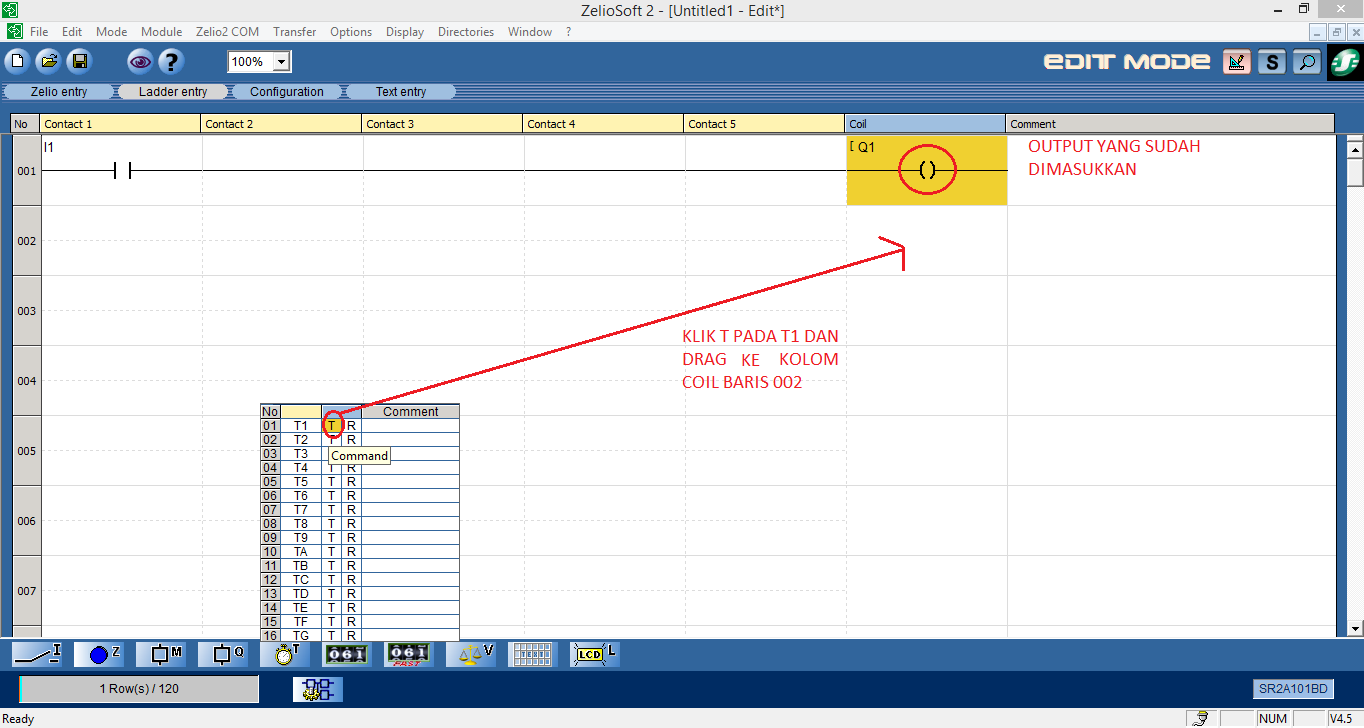Screen dimensions: 1364x728
Task: Select the Zx keys (Z) icon
Action: [x=99, y=655]
